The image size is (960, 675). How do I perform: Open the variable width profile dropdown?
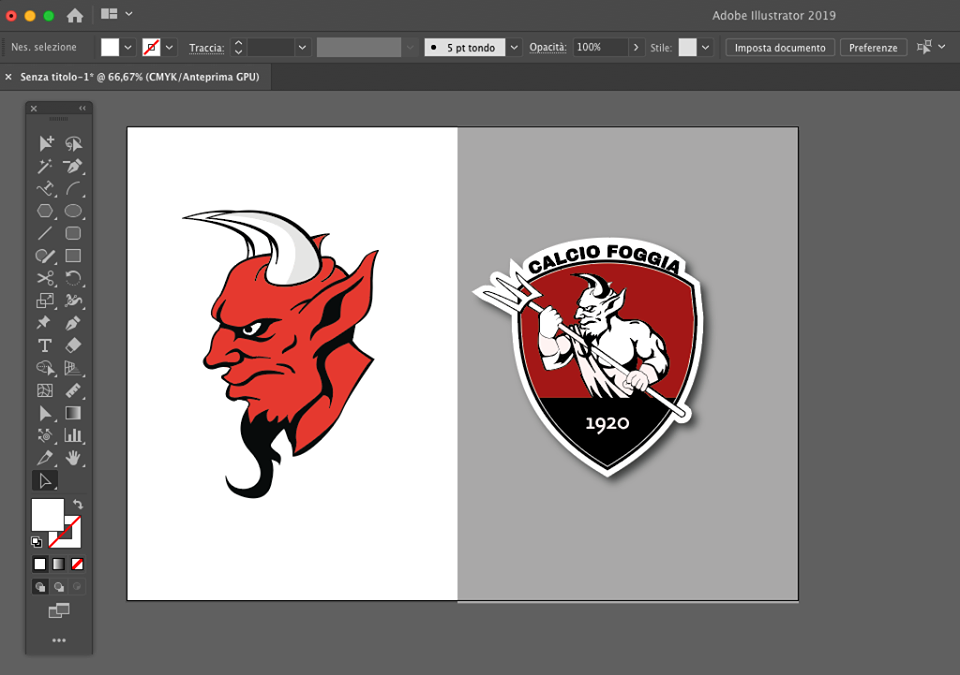click(410, 47)
